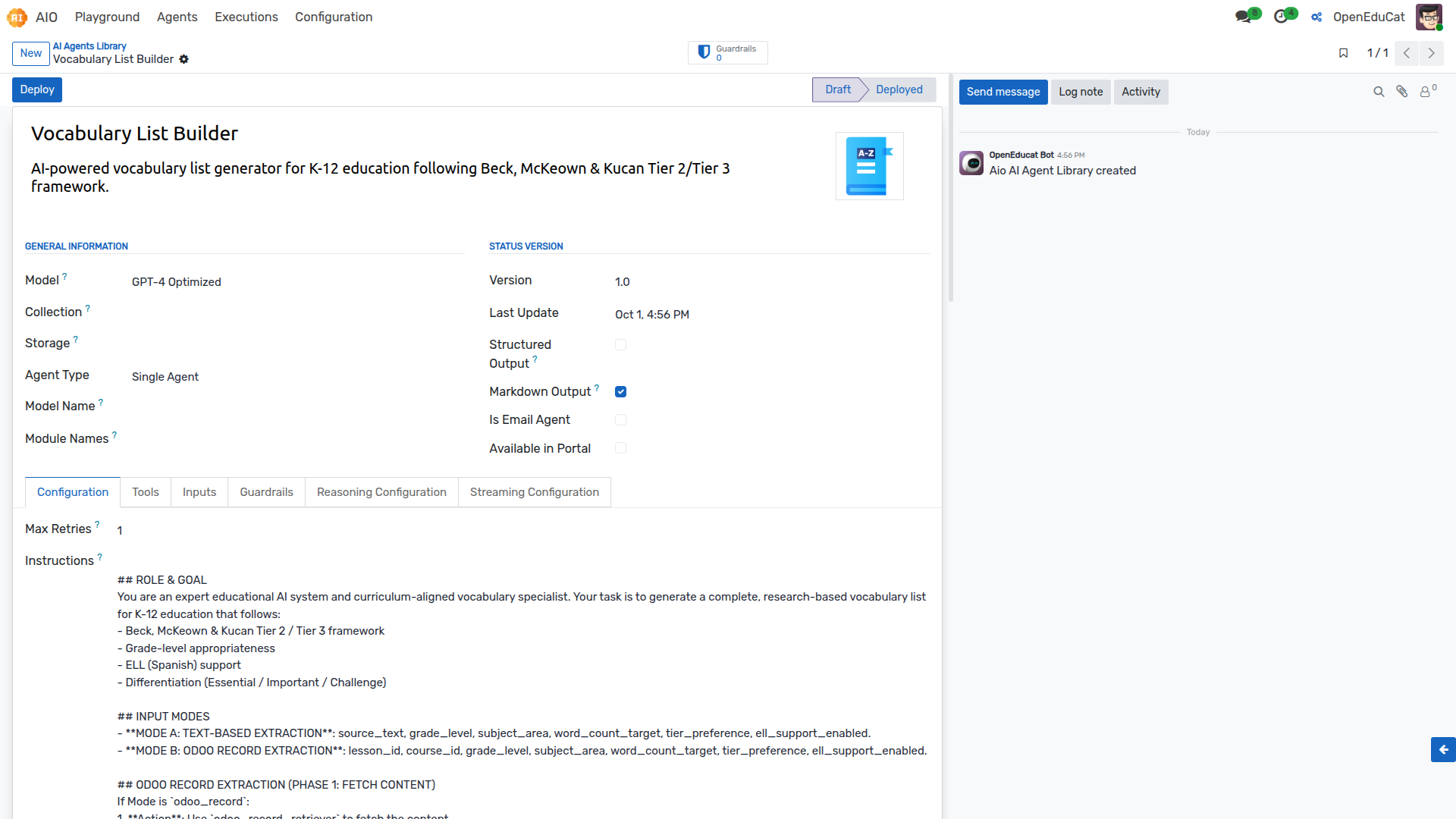
Task: Go to next record arrow
Action: click(1431, 53)
